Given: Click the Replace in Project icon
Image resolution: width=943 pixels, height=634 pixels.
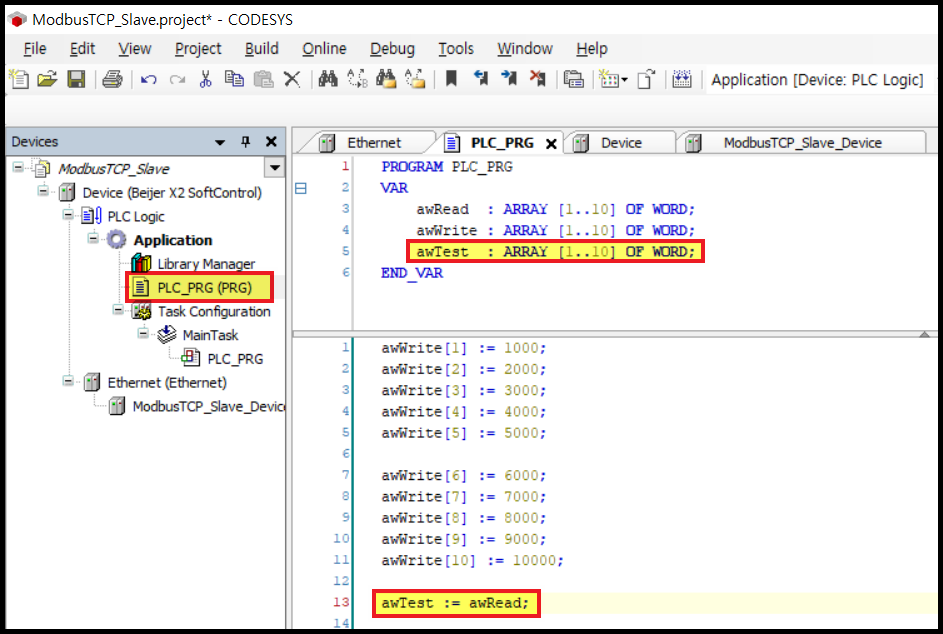Looking at the screenshot, I should pos(415,79).
